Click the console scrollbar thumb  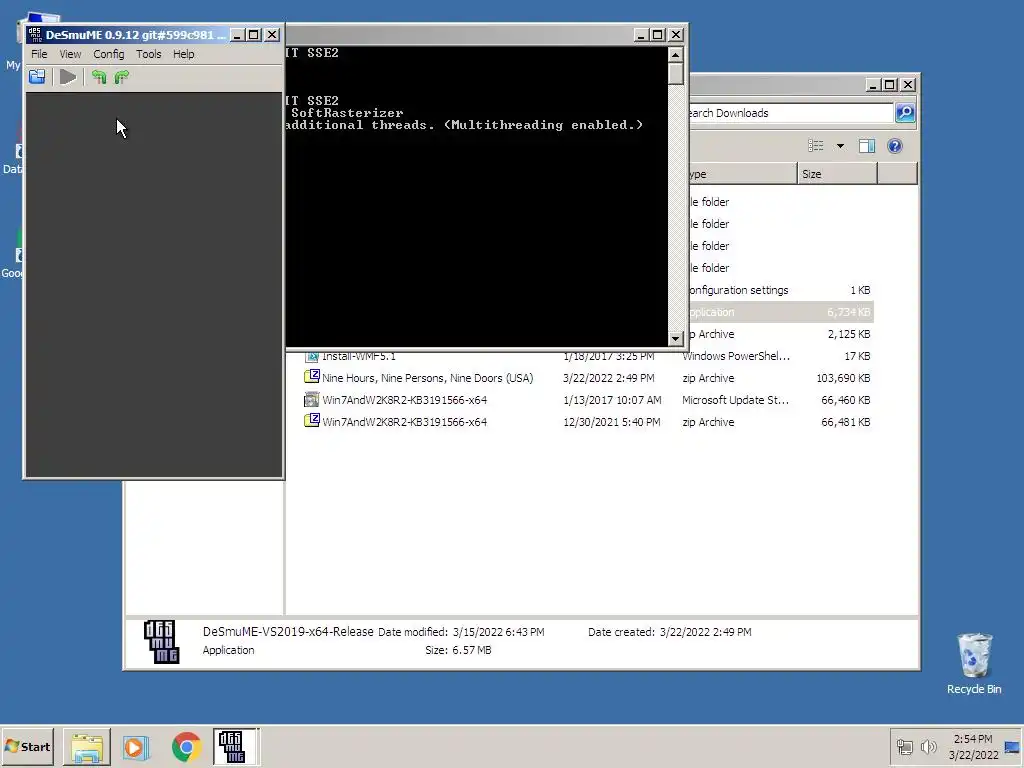coord(676,74)
